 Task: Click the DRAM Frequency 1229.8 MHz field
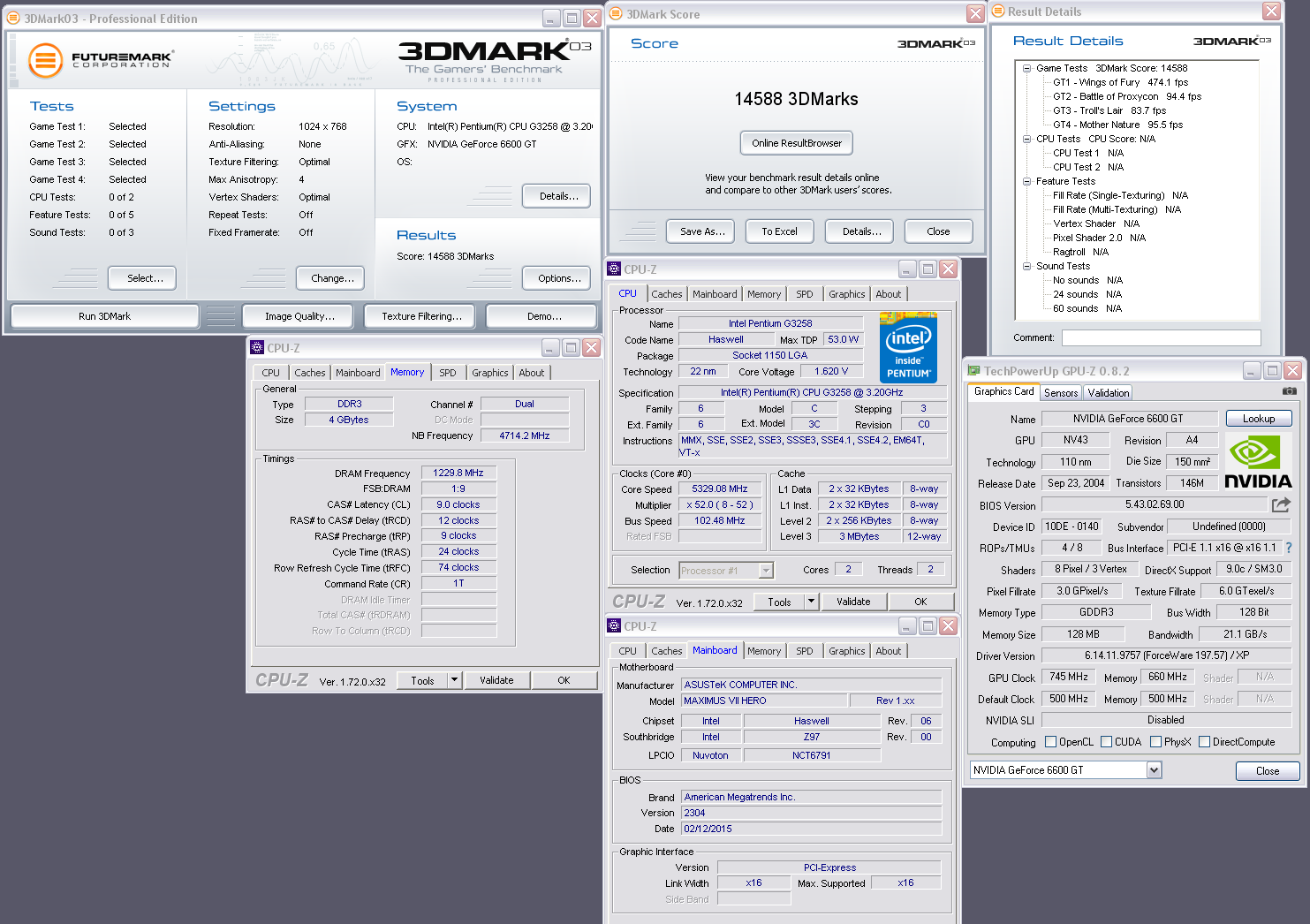pos(458,473)
